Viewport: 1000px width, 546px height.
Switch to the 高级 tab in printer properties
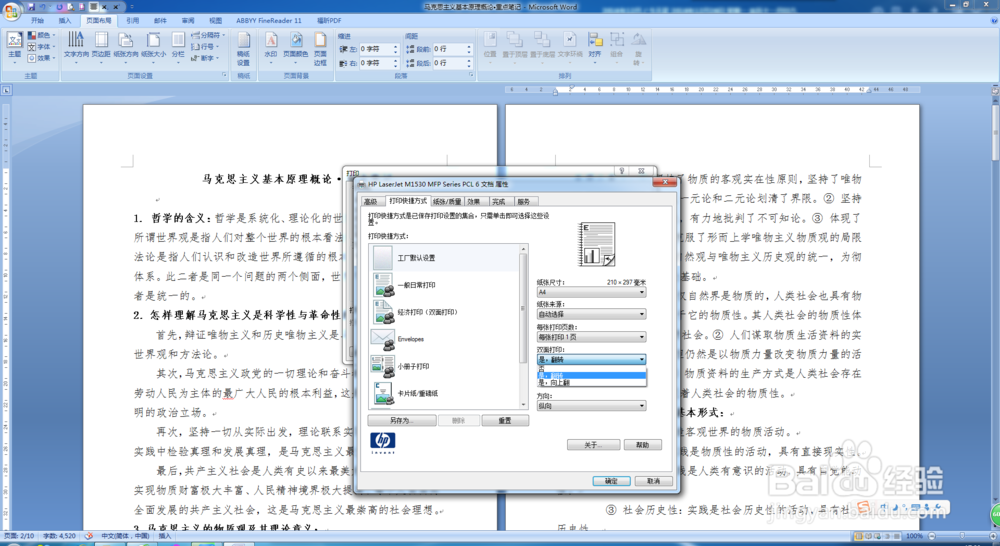[x=371, y=202]
